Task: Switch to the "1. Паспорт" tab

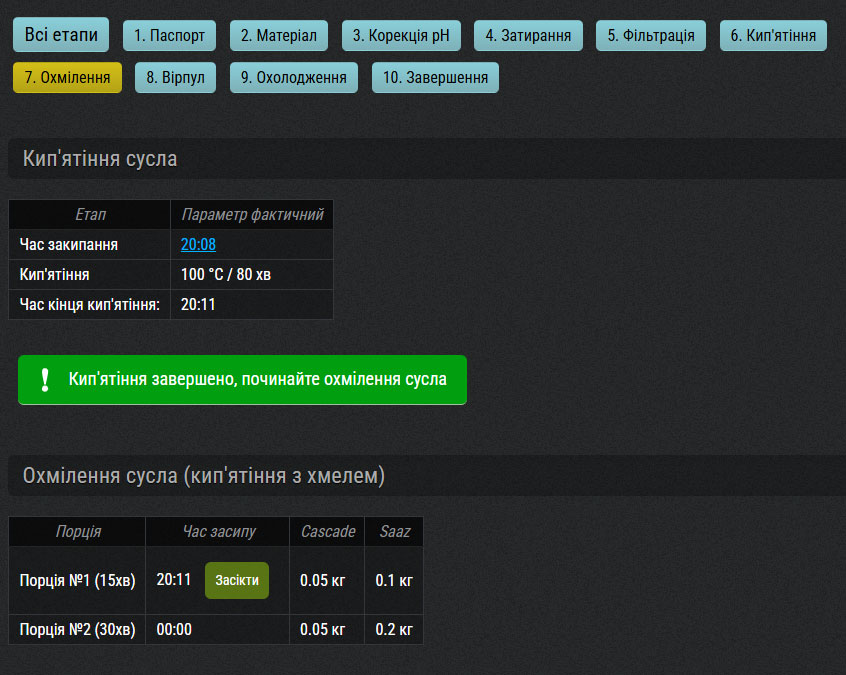Action: [x=170, y=36]
